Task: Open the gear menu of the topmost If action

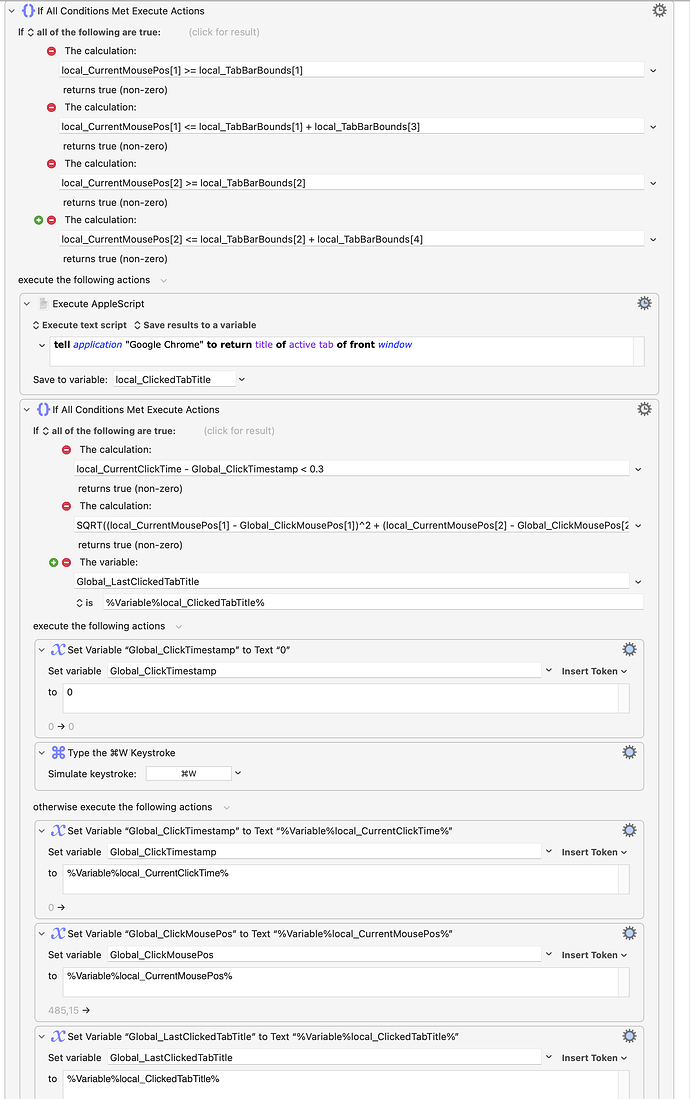Action: point(659,10)
